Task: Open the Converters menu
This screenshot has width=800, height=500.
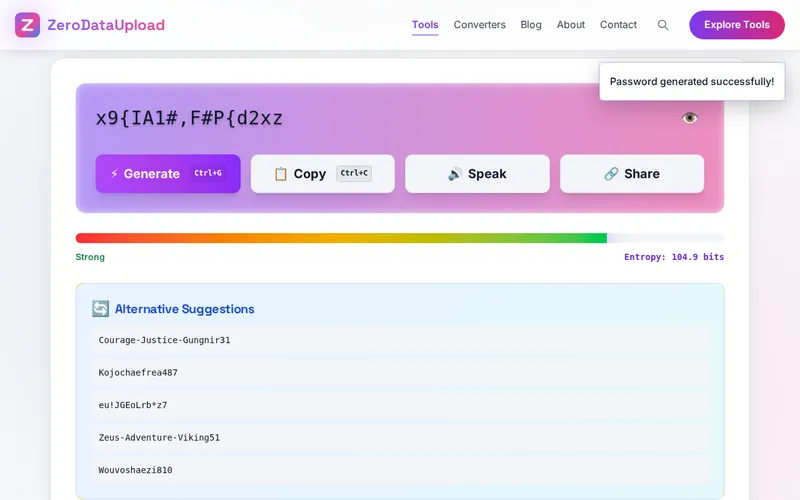Action: tap(480, 24)
